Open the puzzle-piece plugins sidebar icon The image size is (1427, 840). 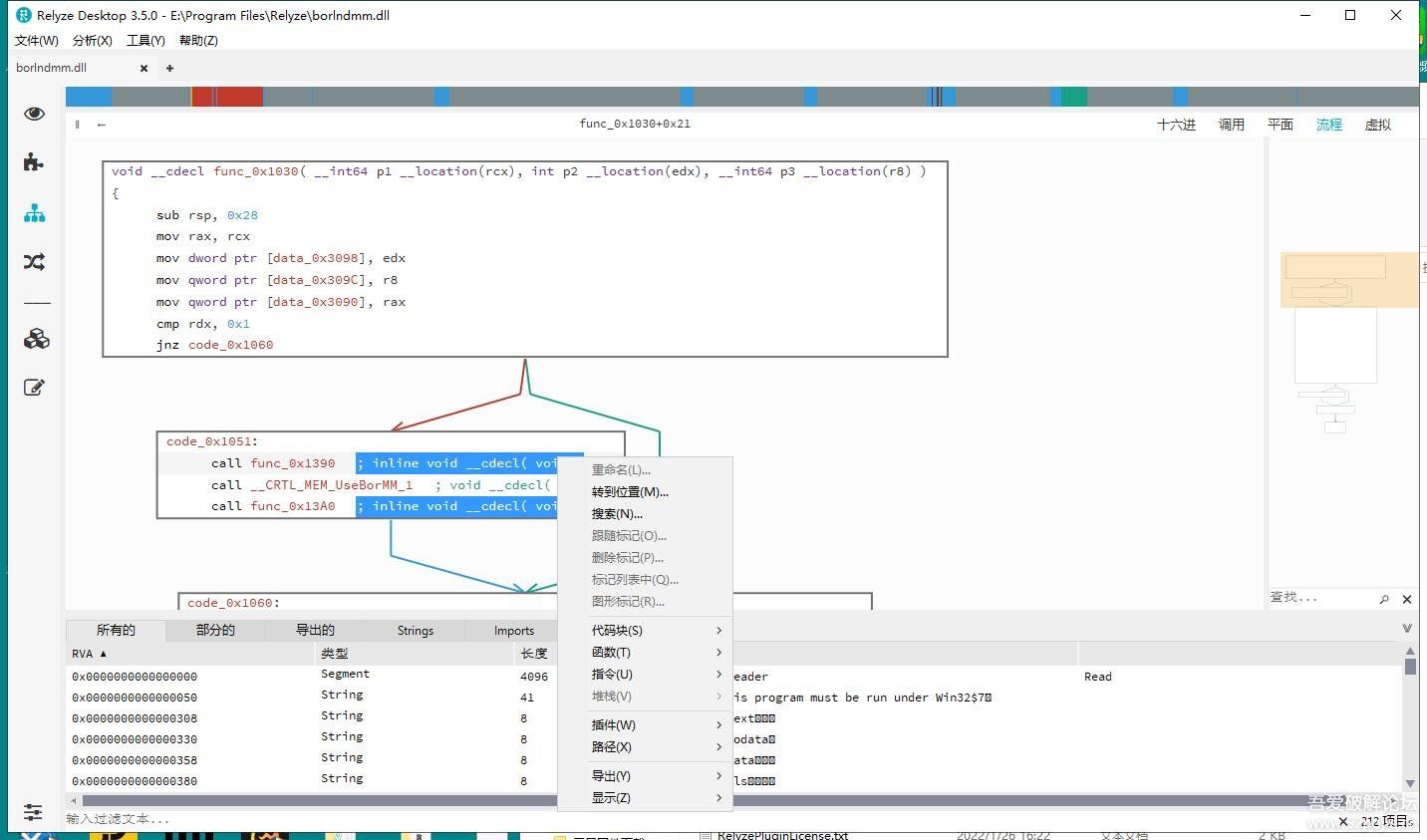(34, 162)
